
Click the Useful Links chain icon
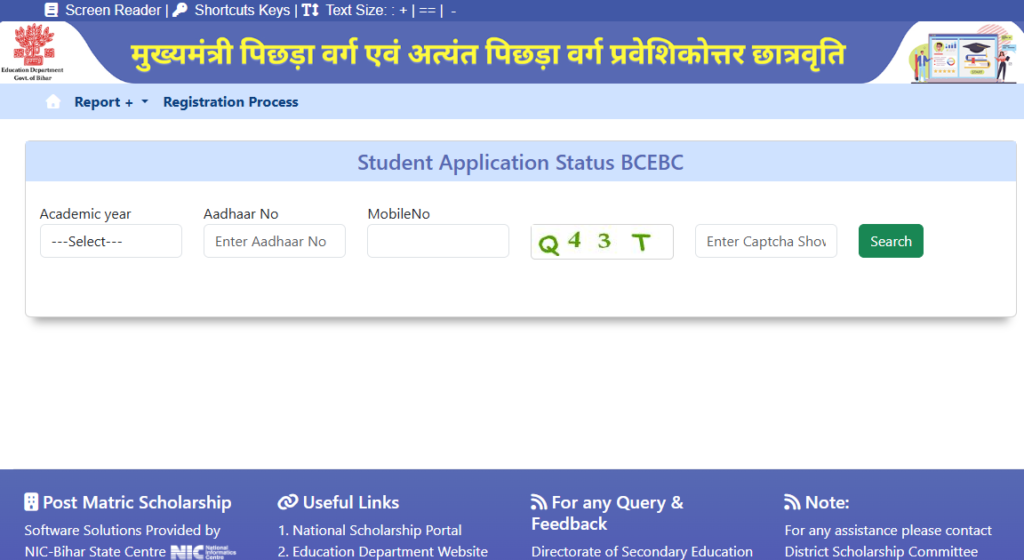click(x=287, y=502)
